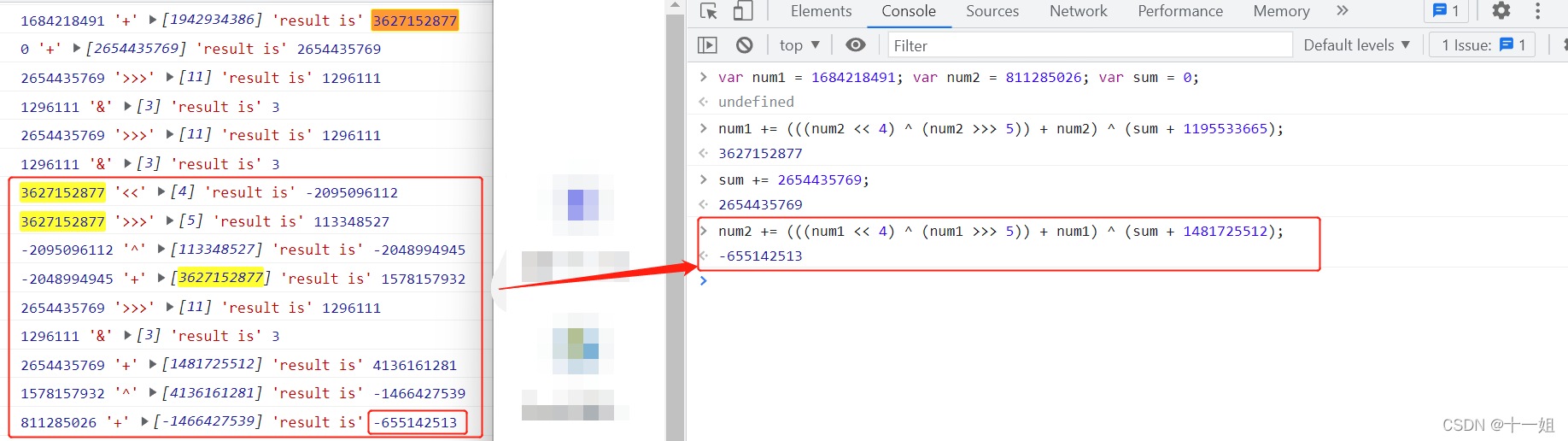The height and width of the screenshot is (441, 1568).
Task: Expand the highlighted [3627152877] array entry
Action: click(x=161, y=279)
